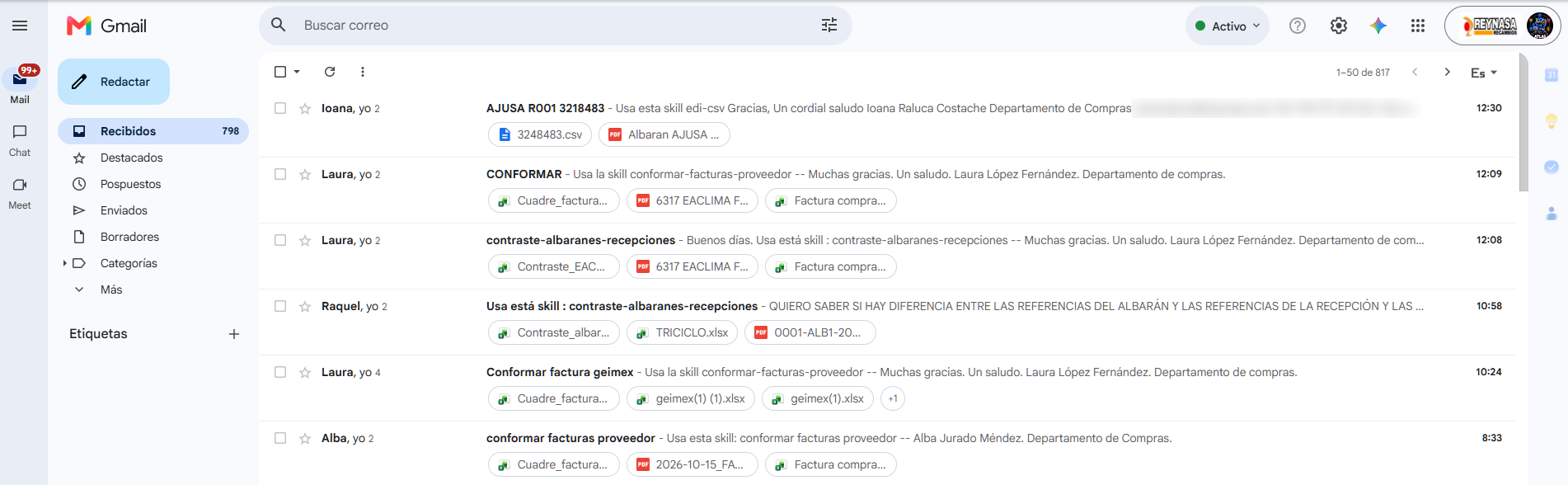
Task: Open Keep side panel icon
Action: [x=1552, y=121]
